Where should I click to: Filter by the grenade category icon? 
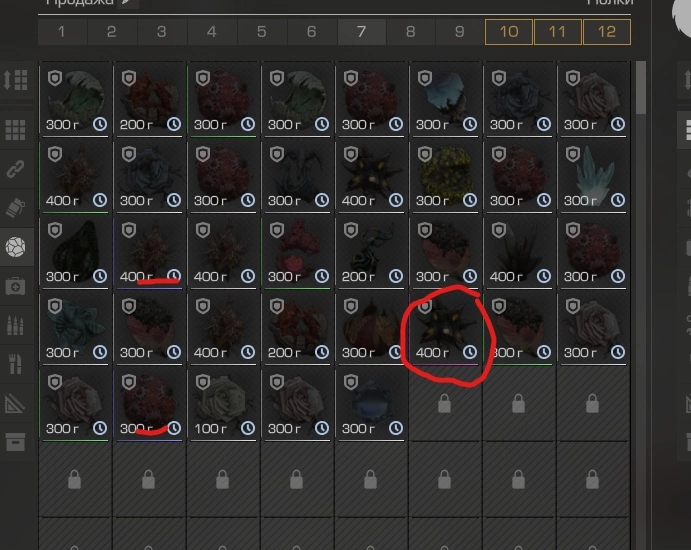coord(15,208)
